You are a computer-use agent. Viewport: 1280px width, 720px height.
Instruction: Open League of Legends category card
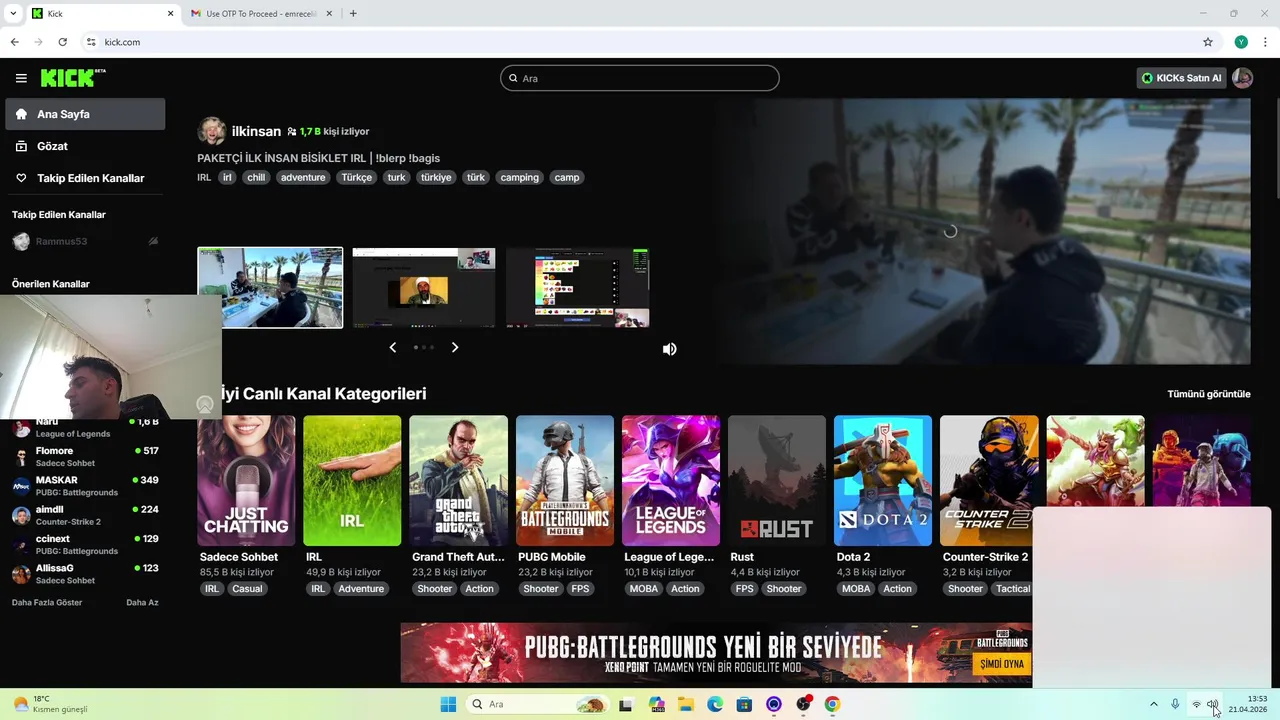coord(671,481)
